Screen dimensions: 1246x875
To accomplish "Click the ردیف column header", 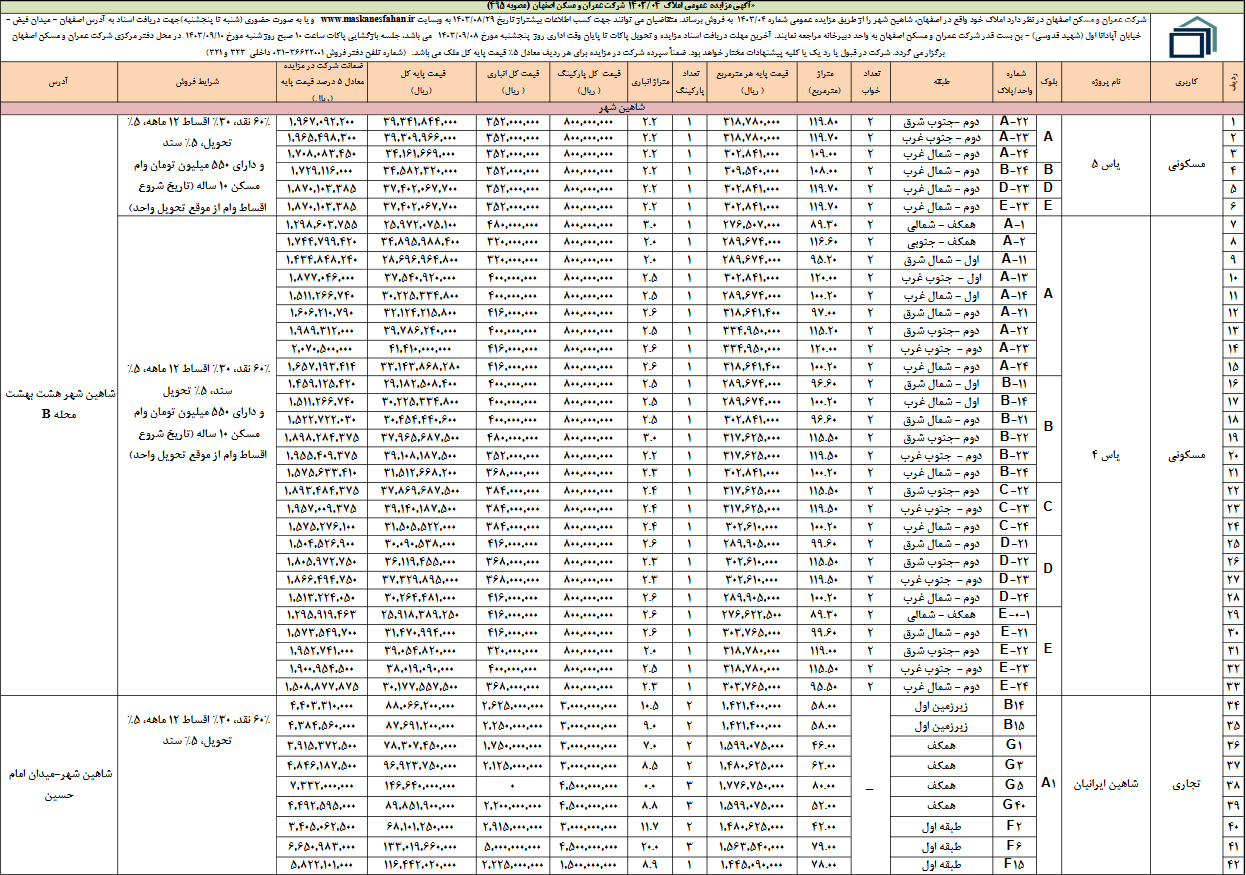I will pos(1233,81).
